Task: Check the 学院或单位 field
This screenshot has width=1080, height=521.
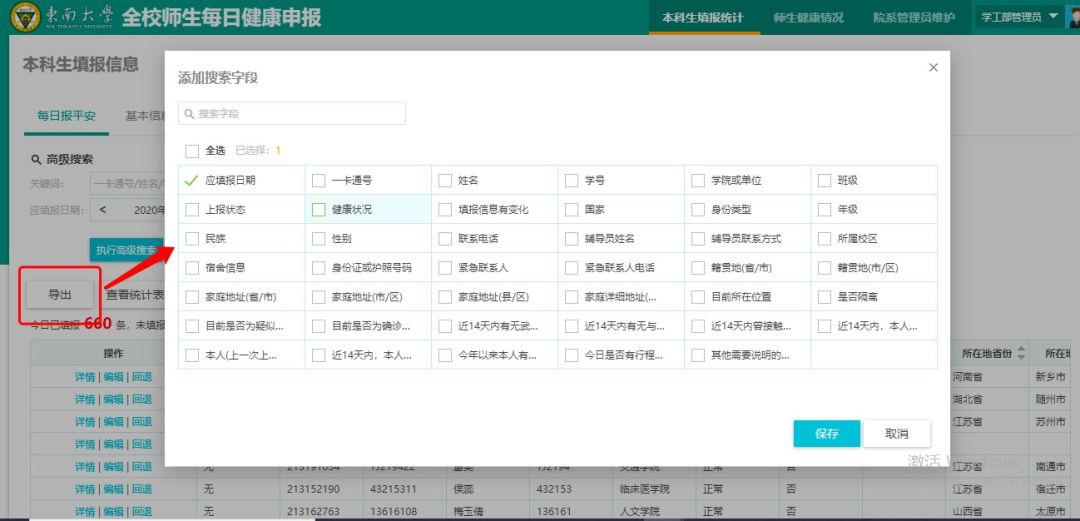Action: pos(698,181)
